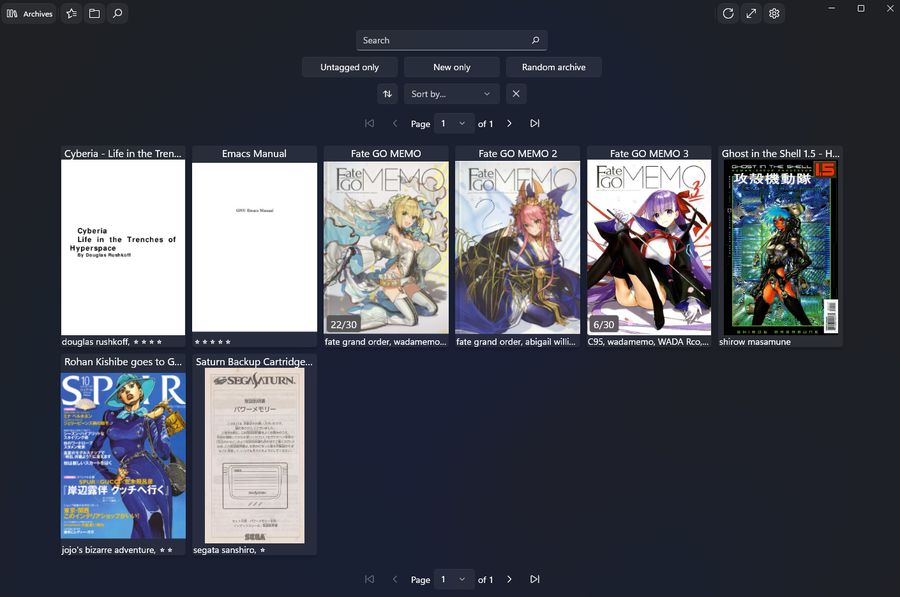900x597 pixels.
Task: Open settings with the gear icon
Action: pyautogui.click(x=774, y=13)
